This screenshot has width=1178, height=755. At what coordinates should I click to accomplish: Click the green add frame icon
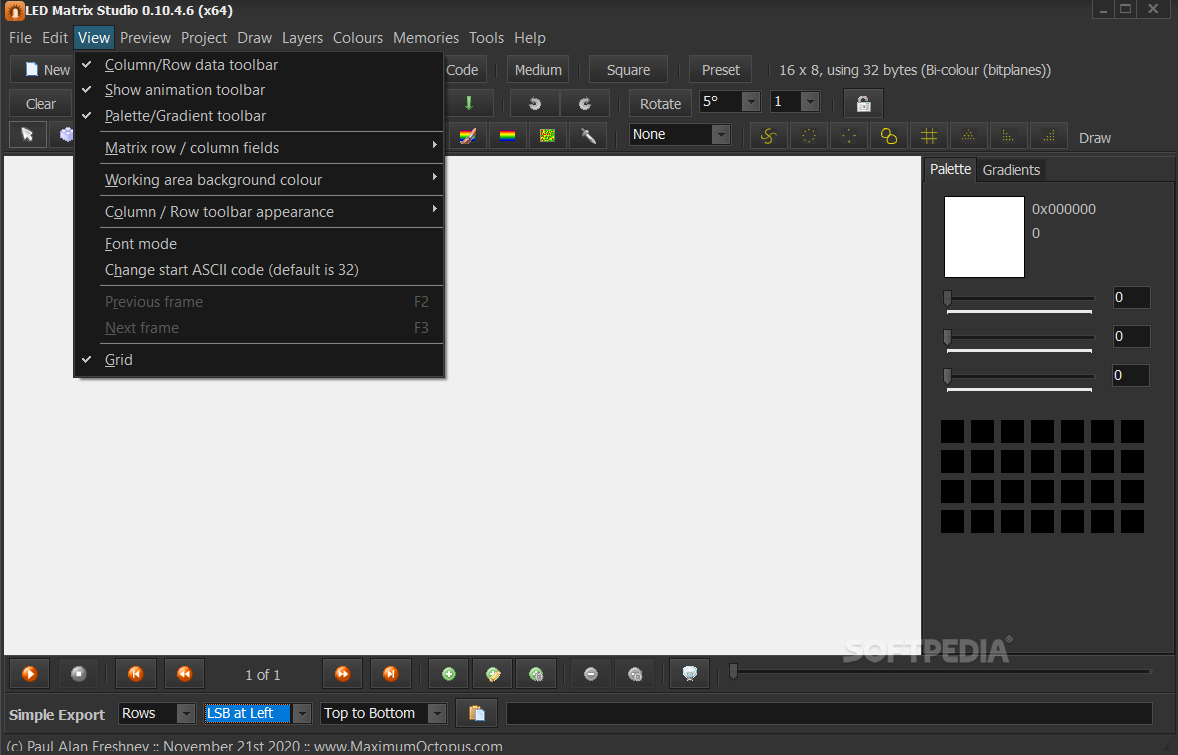[449, 674]
